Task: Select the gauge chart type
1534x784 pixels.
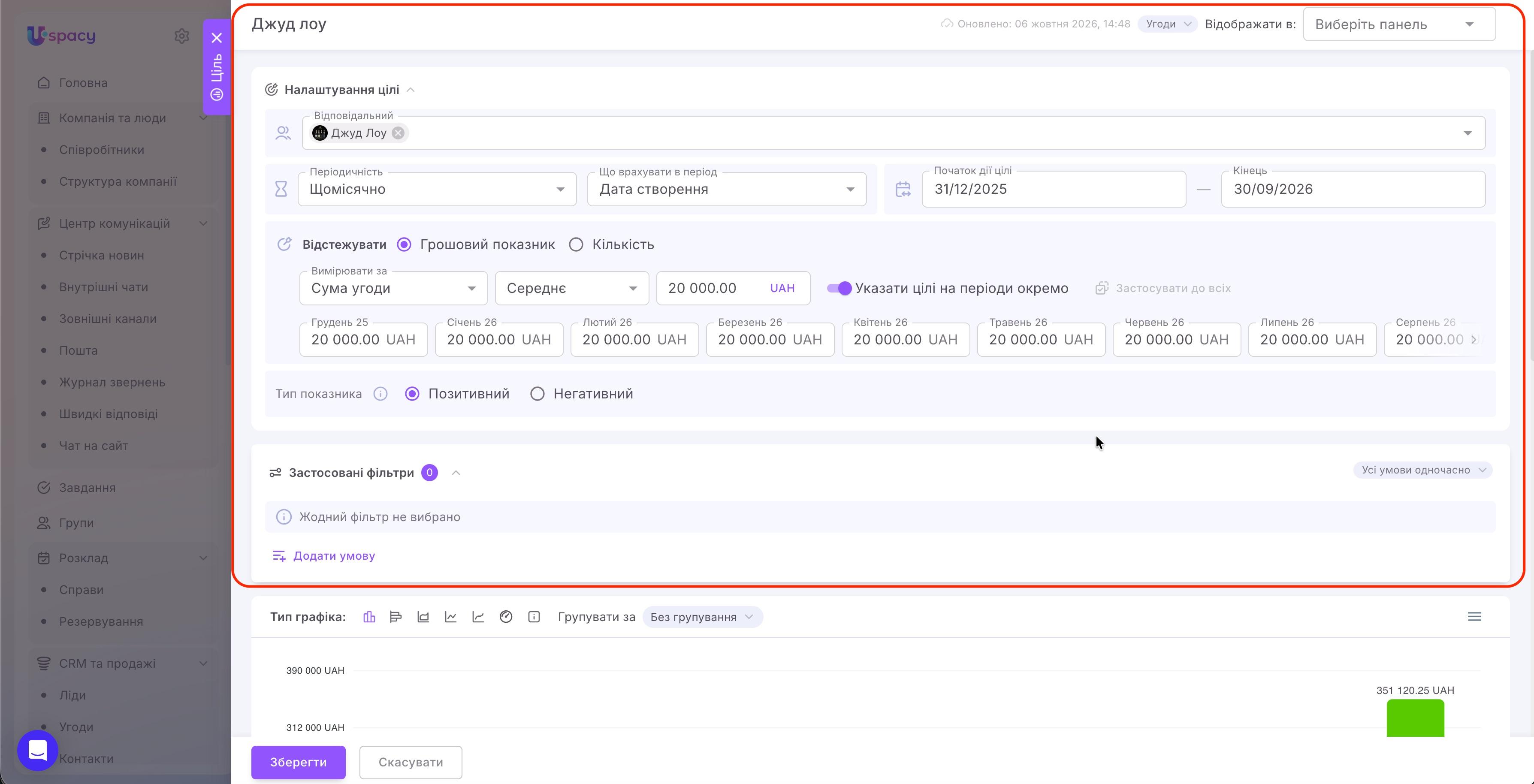Action: pos(506,617)
